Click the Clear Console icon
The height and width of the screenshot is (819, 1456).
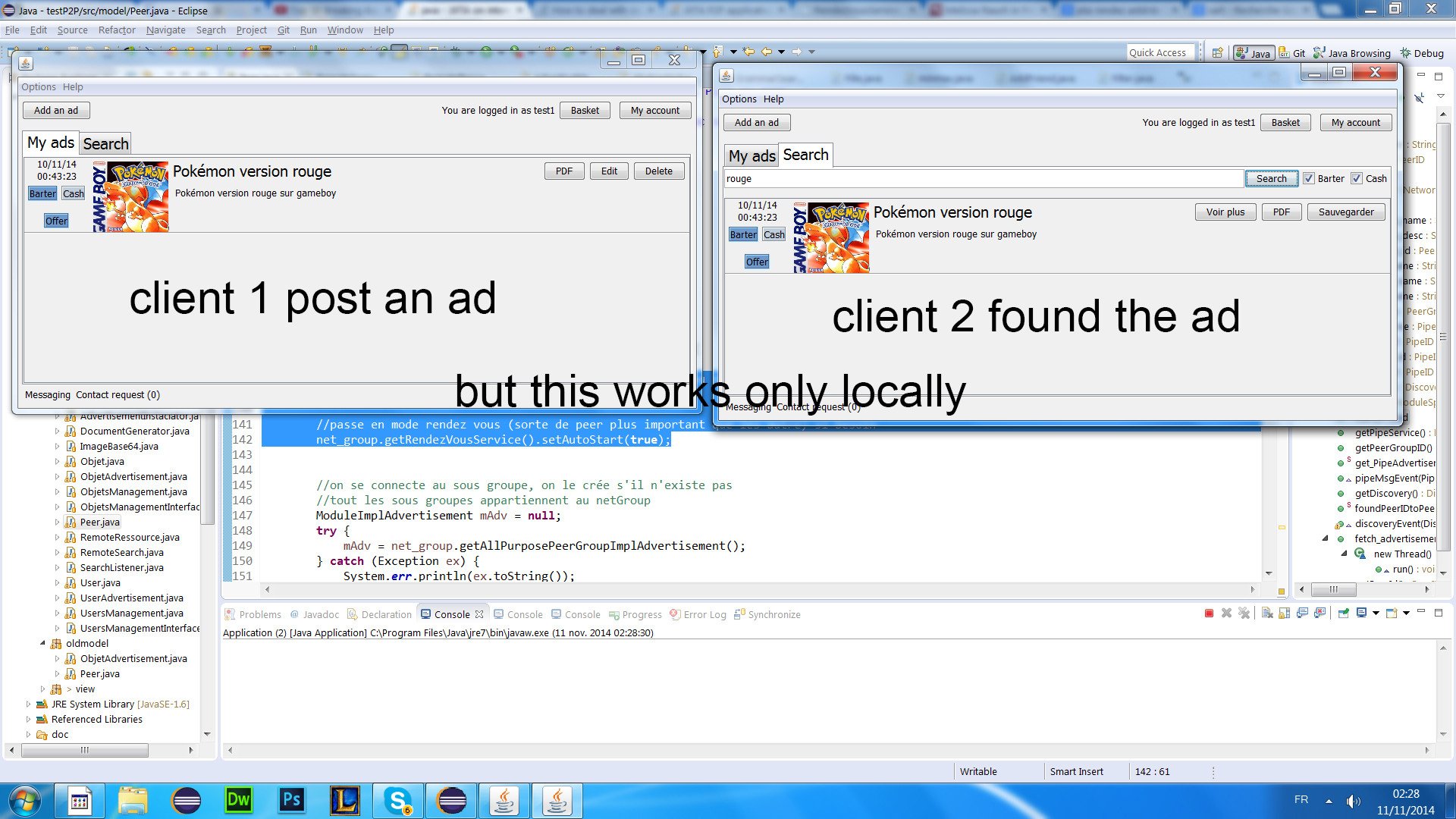[1267, 613]
